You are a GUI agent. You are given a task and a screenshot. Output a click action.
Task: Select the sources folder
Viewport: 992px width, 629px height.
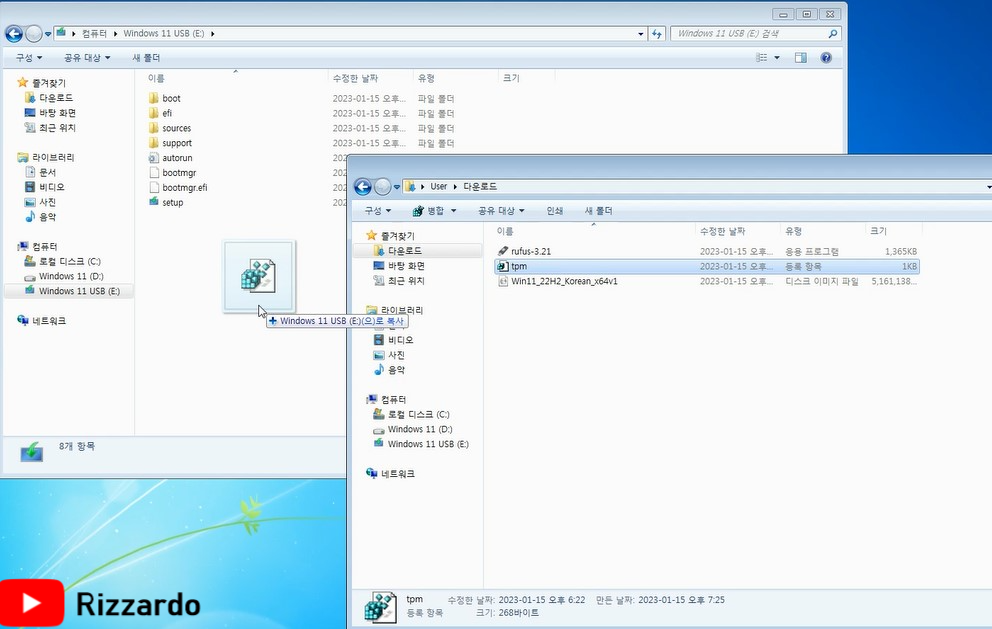click(176, 128)
